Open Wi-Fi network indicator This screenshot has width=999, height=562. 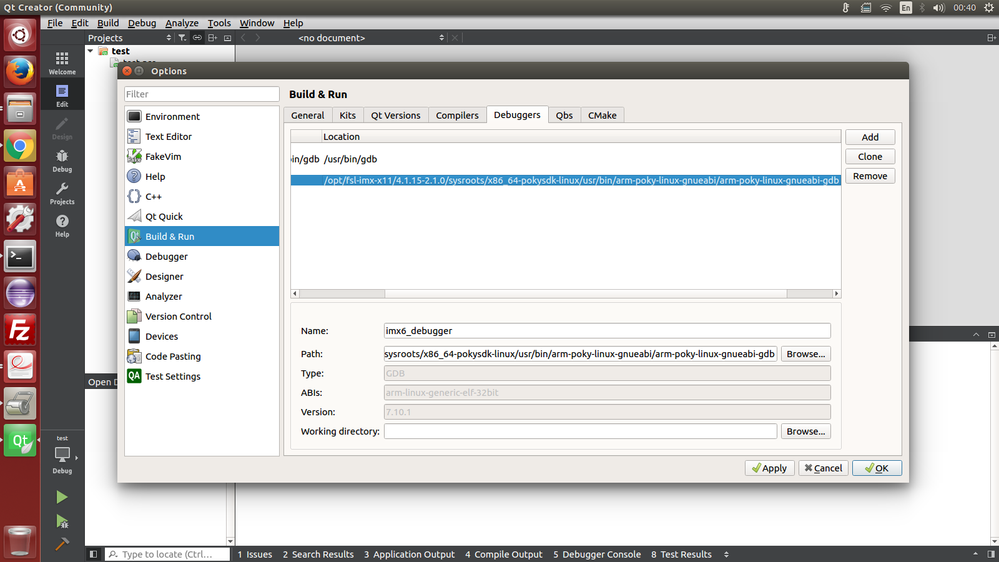point(886,8)
